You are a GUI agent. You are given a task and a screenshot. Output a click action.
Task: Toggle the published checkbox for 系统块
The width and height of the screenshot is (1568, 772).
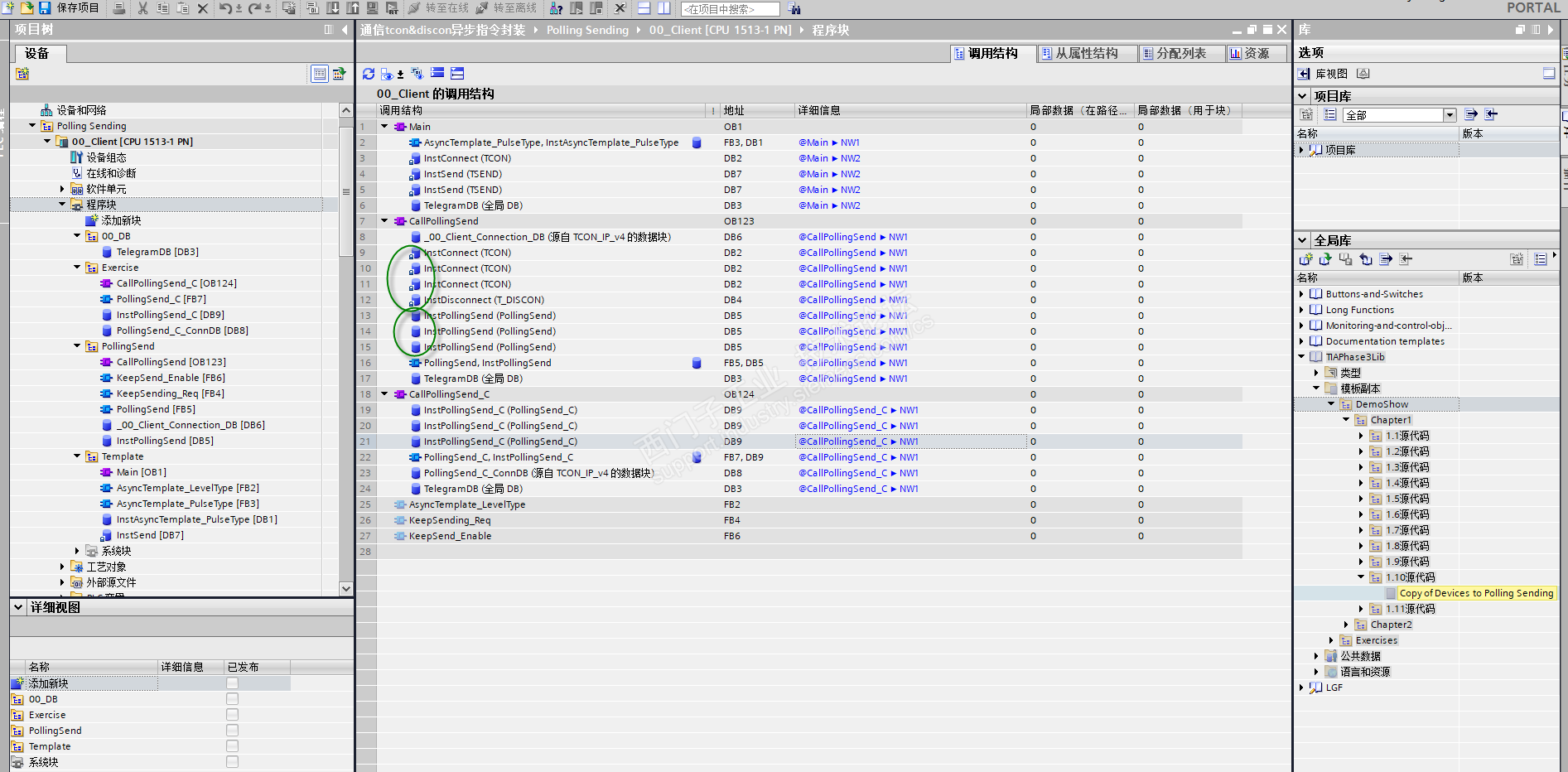[x=232, y=762]
